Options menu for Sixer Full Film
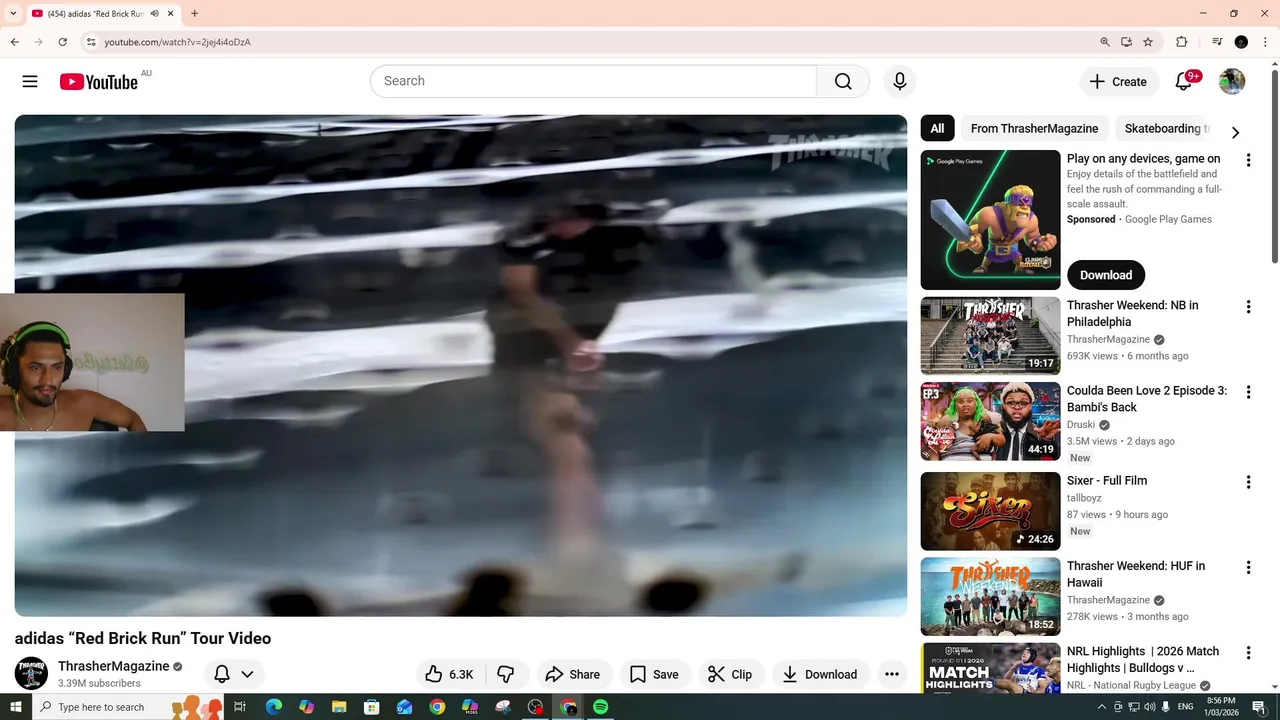This screenshot has width=1280, height=720. (1248, 482)
